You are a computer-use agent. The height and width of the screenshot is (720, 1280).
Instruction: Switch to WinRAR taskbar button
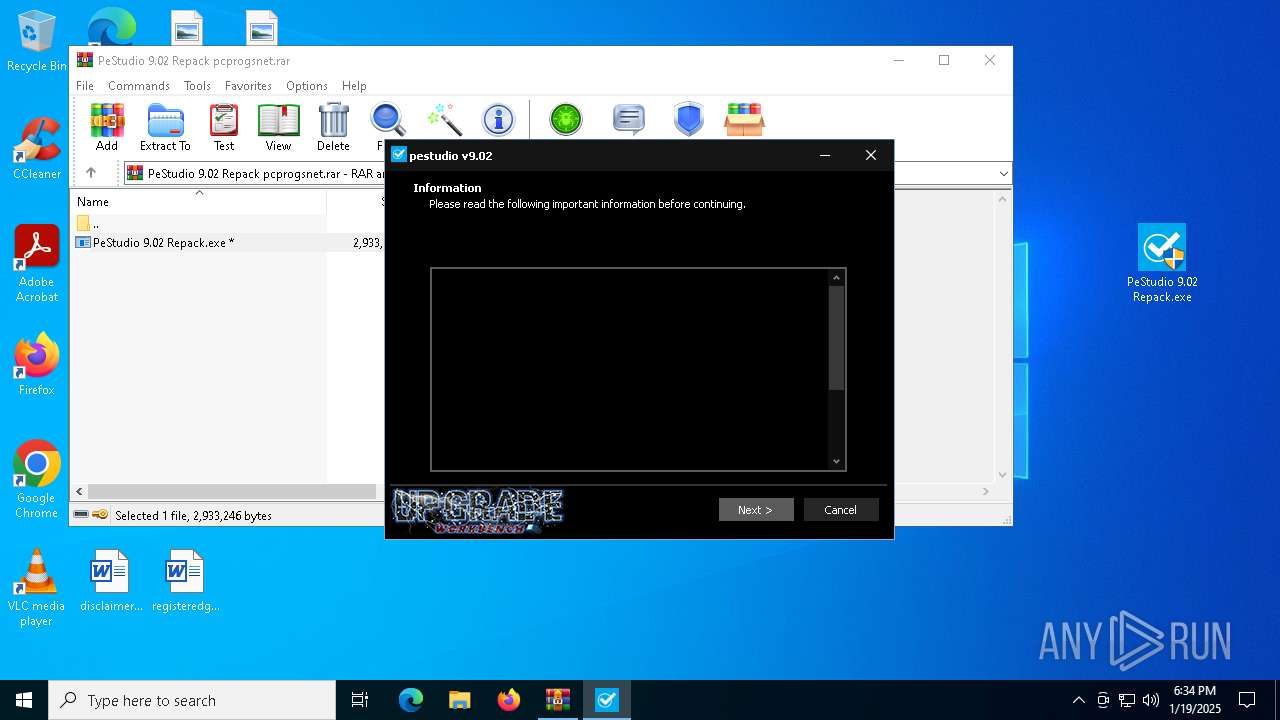(x=558, y=700)
